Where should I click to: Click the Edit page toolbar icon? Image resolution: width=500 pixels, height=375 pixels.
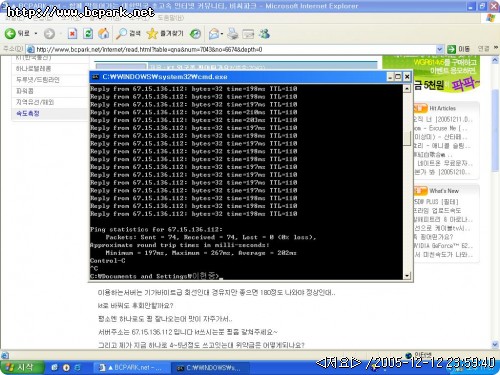pyautogui.click(x=248, y=34)
